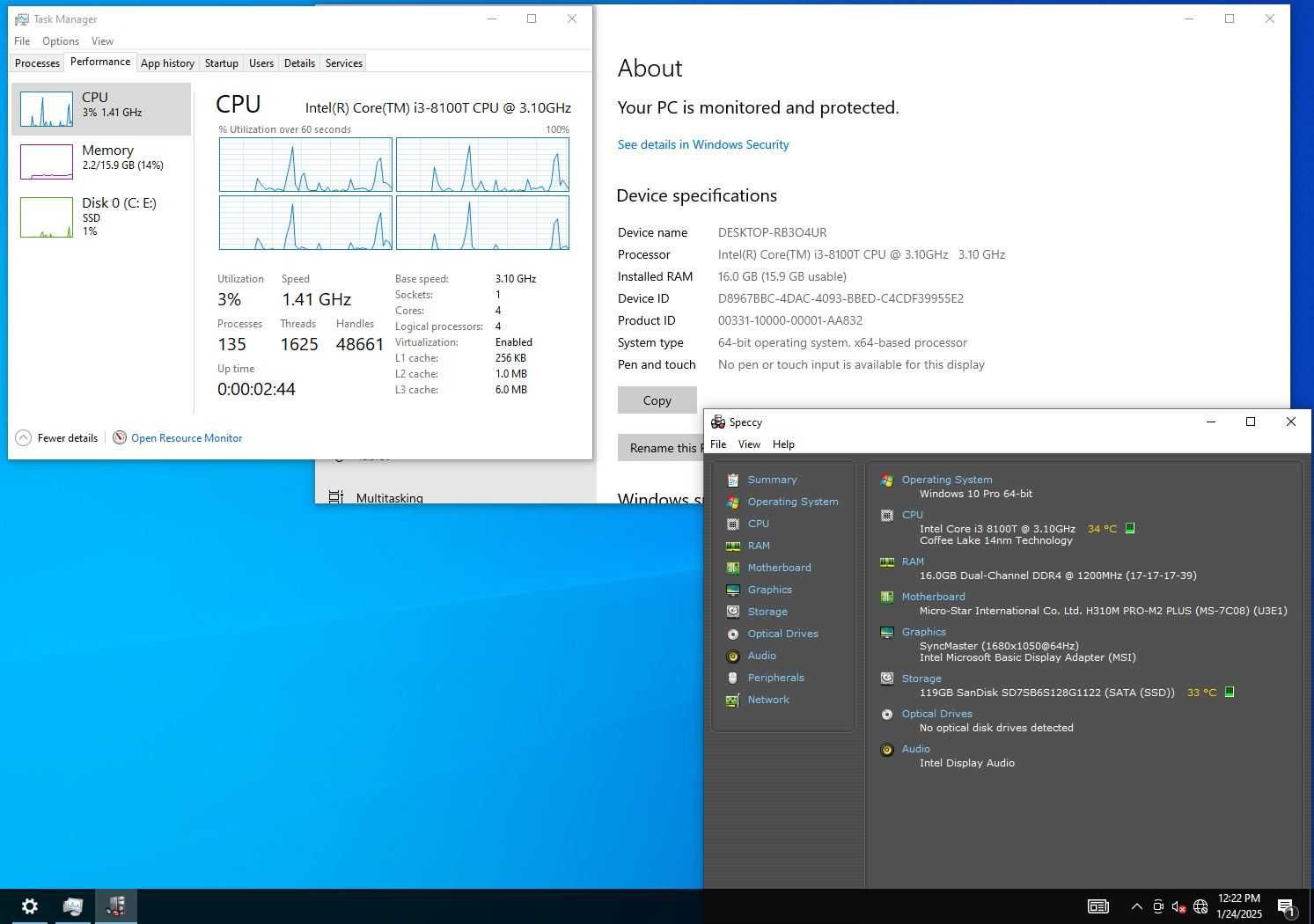The height and width of the screenshot is (924, 1314).
Task: Switch to the App history tab
Action: (x=167, y=63)
